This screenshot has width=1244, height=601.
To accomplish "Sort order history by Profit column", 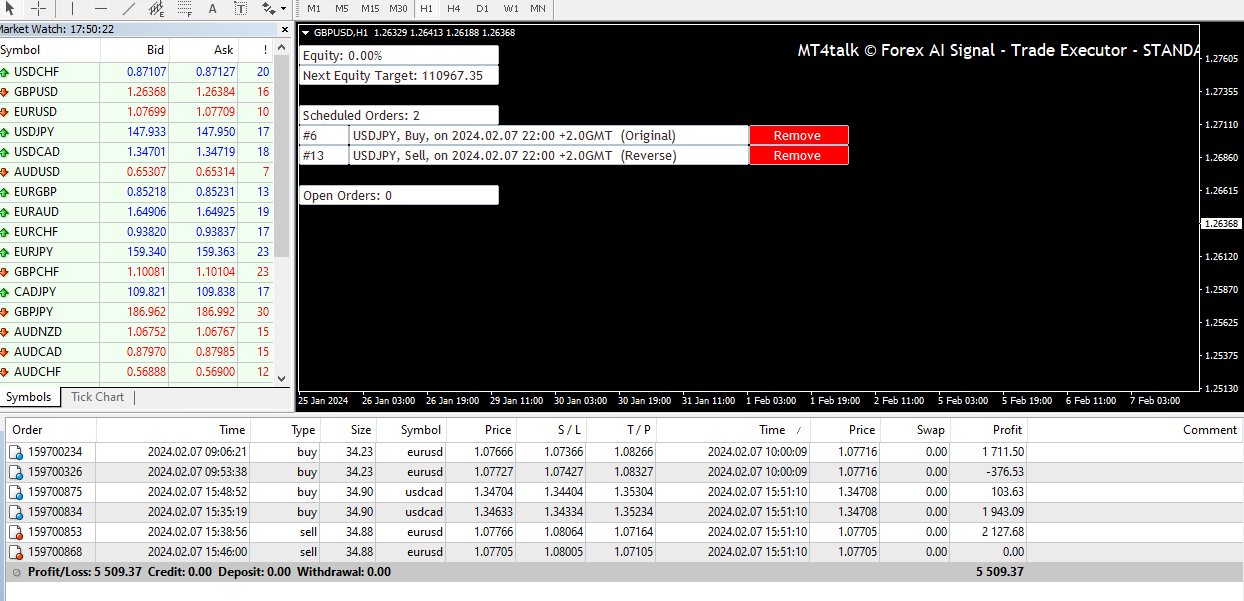I will point(988,429).
